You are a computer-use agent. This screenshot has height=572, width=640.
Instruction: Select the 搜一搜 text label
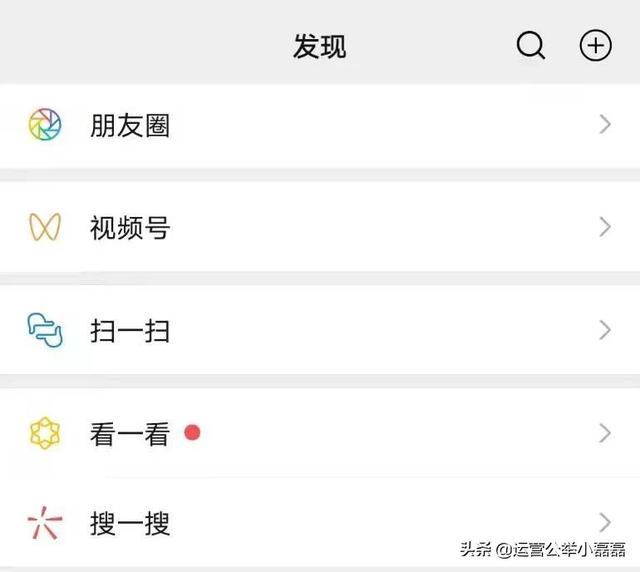point(130,523)
